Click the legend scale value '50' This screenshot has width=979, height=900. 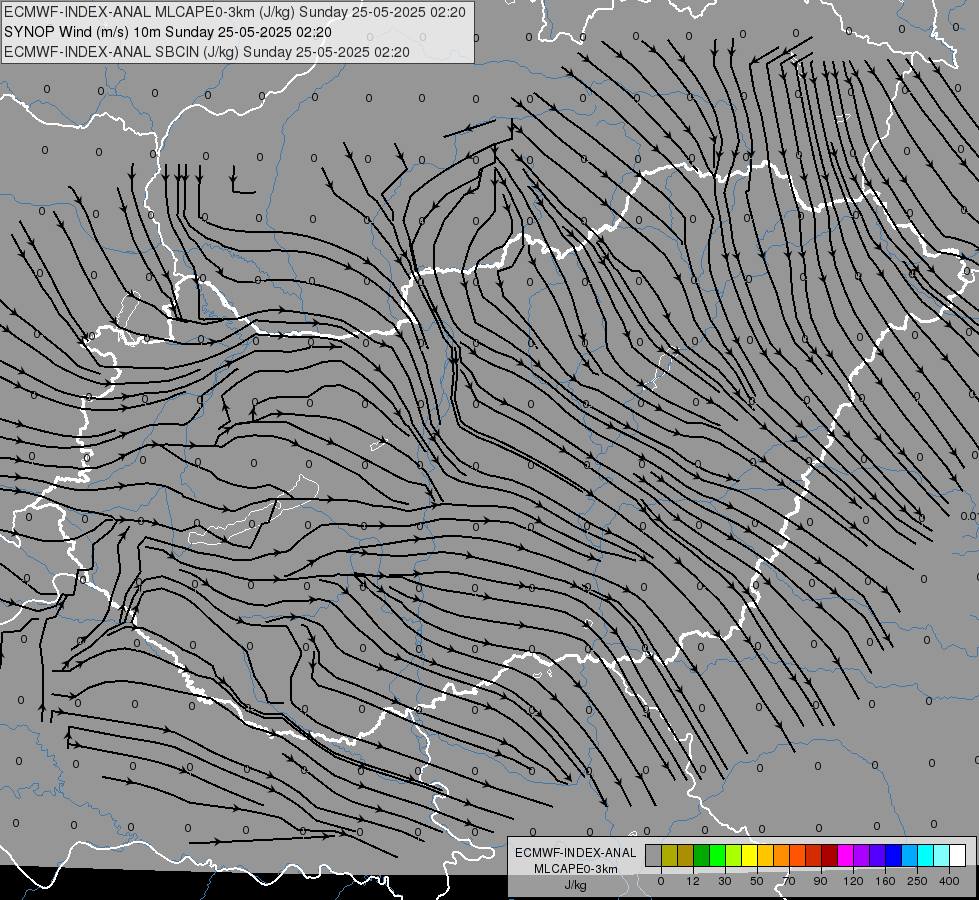757,881
